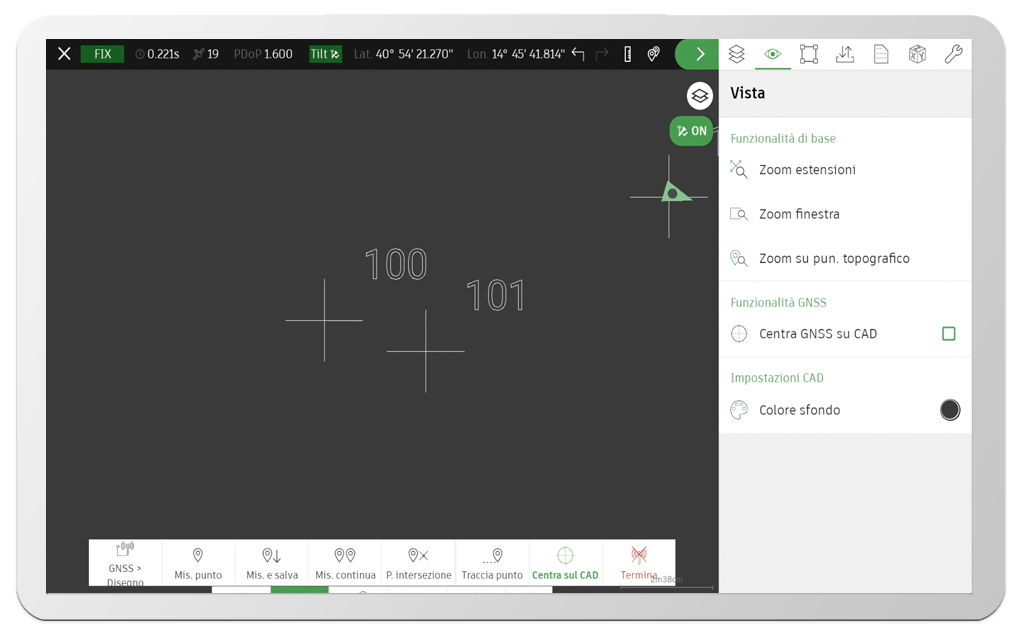Select the Vista eye tab

click(772, 54)
